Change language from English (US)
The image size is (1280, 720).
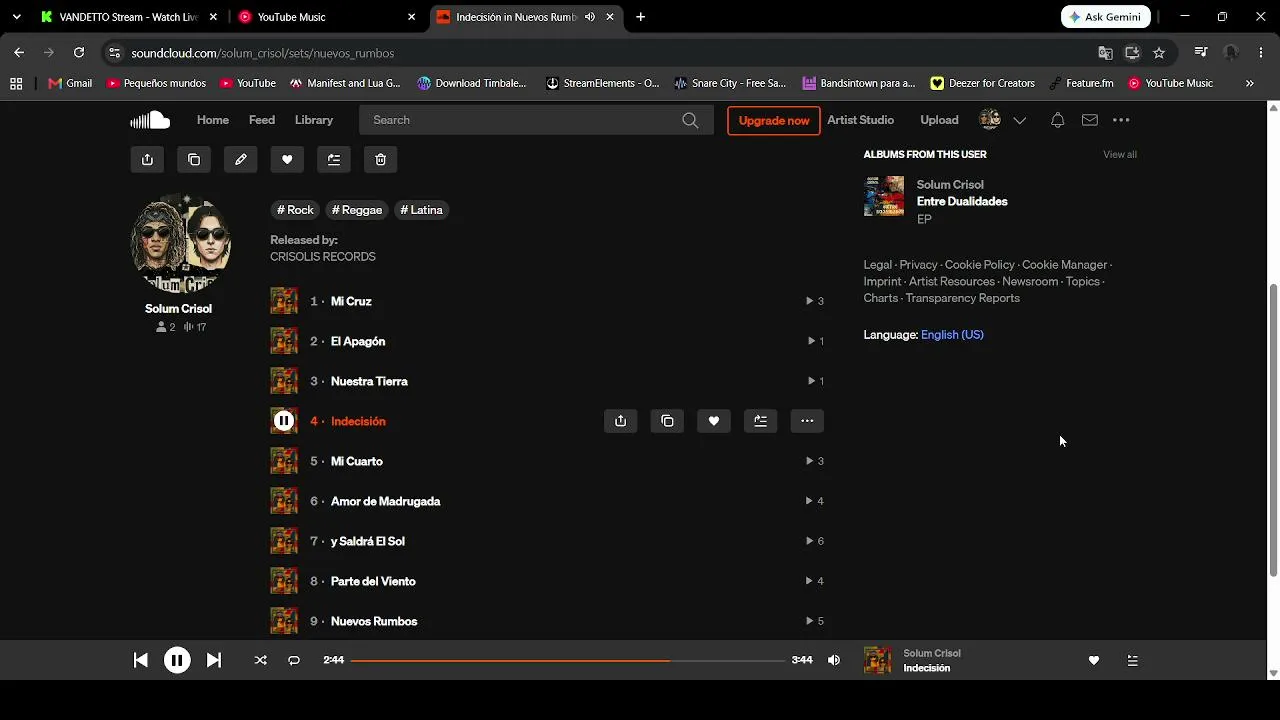coord(952,335)
